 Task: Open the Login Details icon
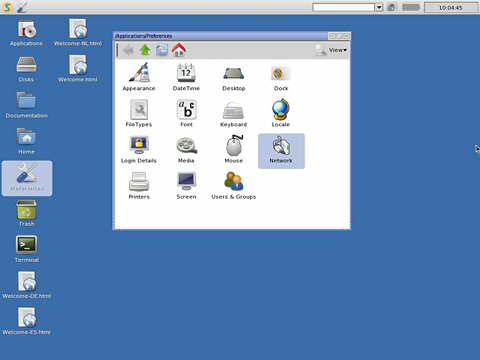(x=139, y=145)
